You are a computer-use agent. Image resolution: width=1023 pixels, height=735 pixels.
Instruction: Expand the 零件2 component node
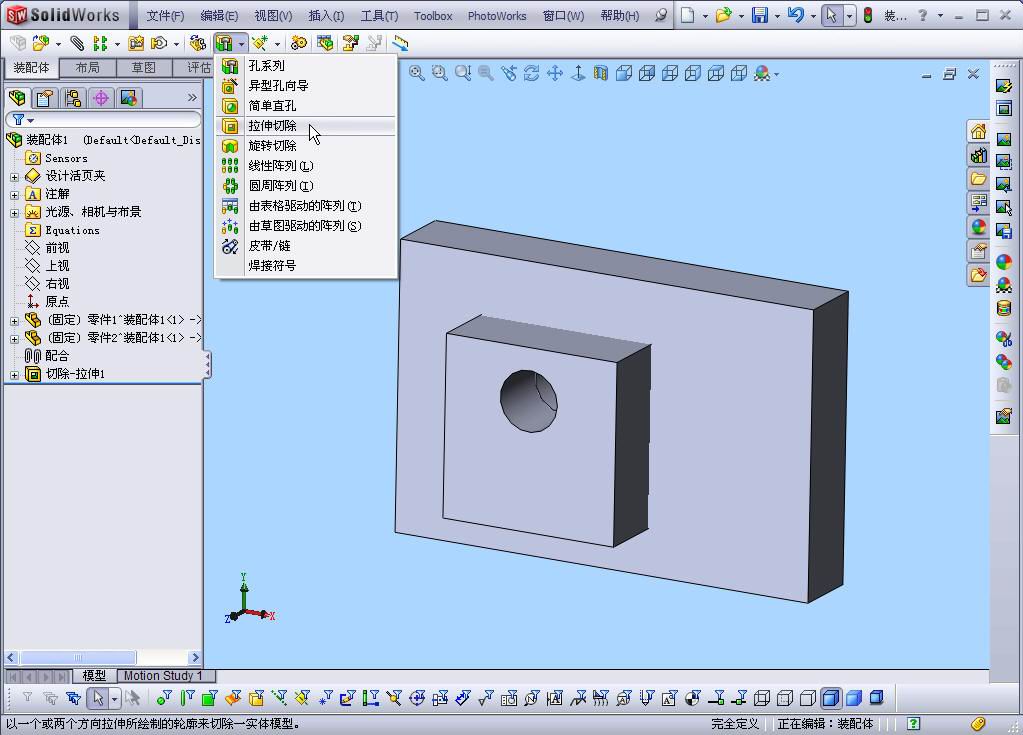click(14, 338)
